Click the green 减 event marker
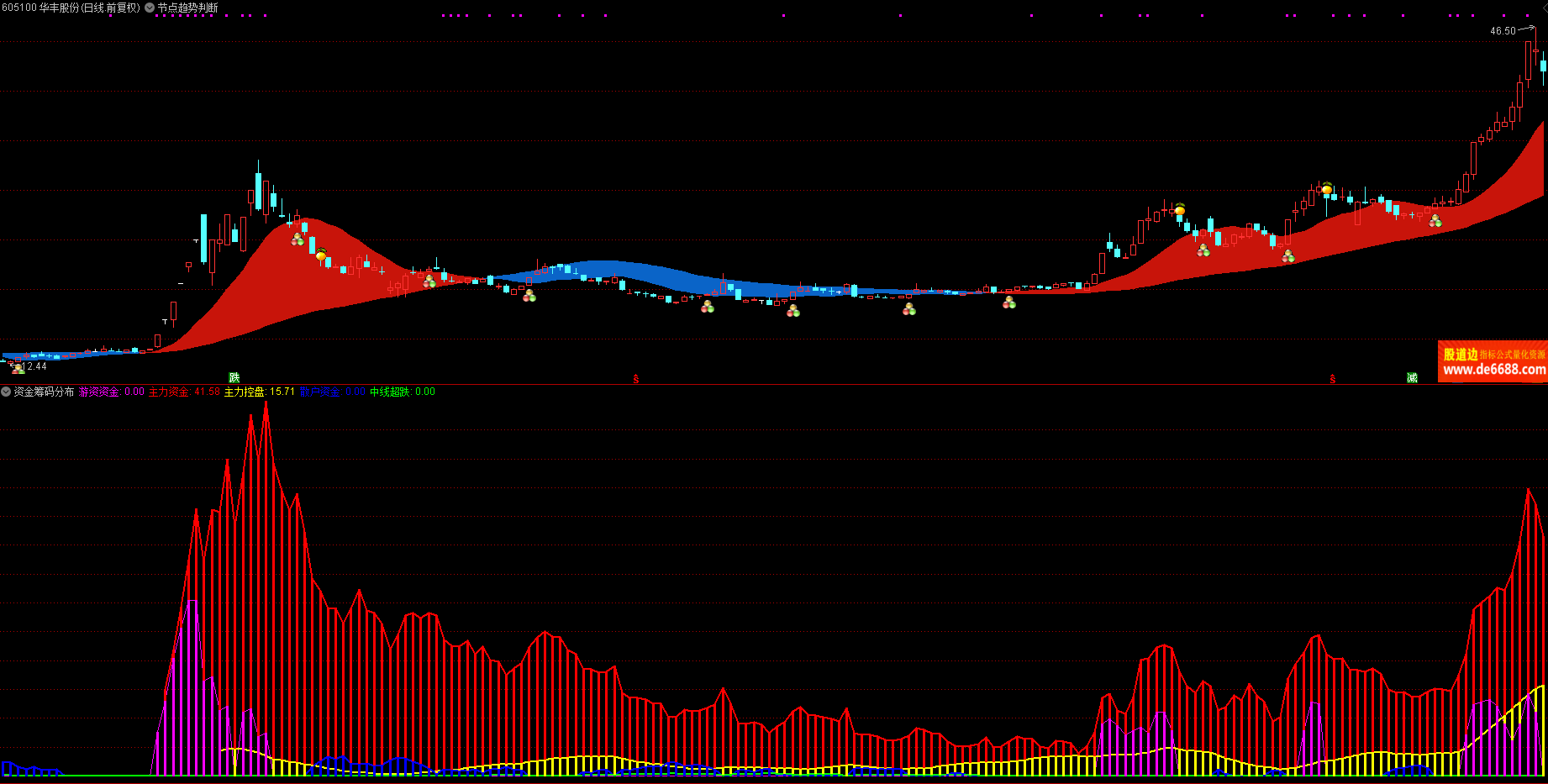The height and width of the screenshot is (784, 1548). tap(1412, 378)
